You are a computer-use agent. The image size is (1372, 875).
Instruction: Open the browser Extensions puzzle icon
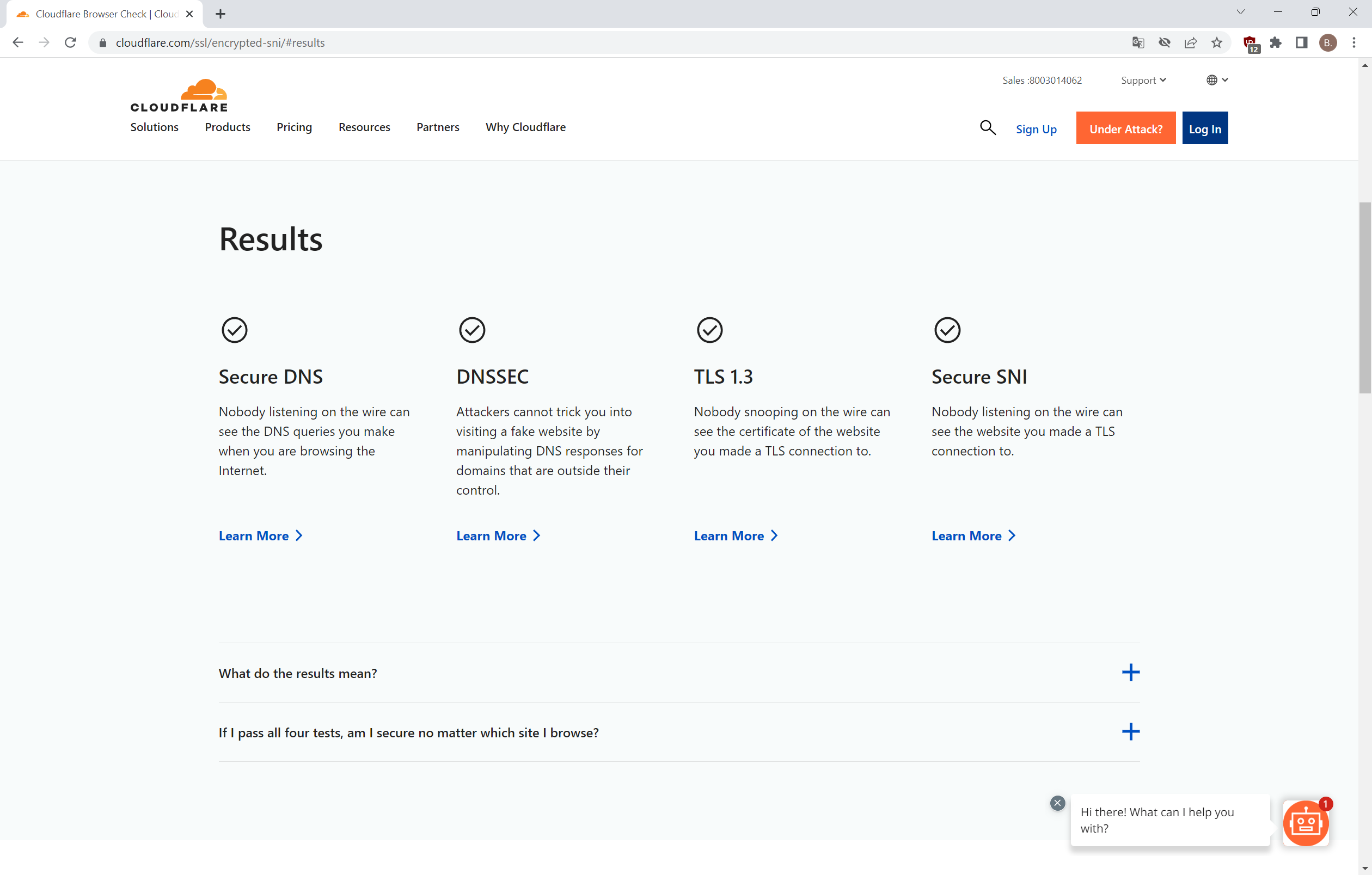click(1276, 42)
